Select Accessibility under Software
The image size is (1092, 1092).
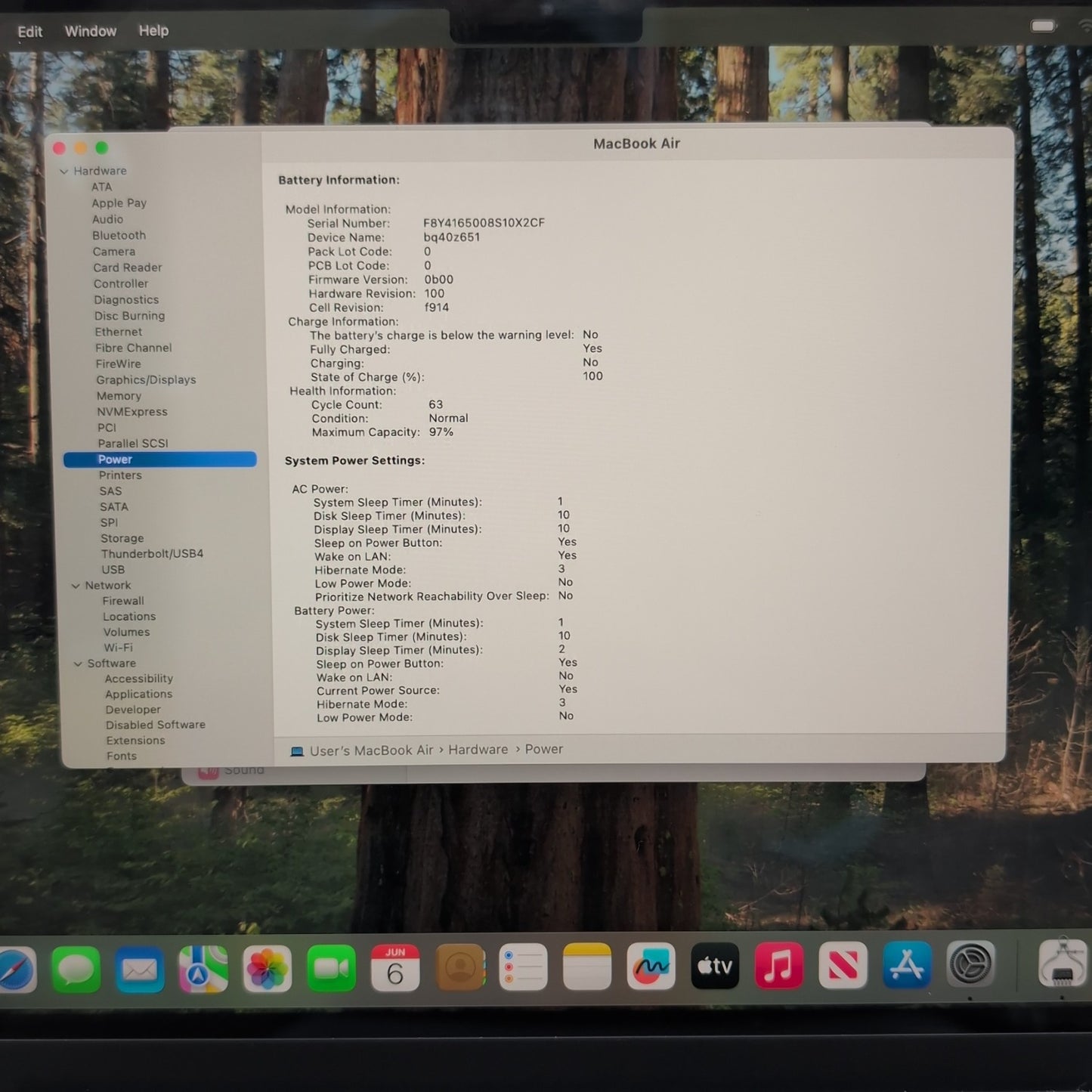(139, 679)
